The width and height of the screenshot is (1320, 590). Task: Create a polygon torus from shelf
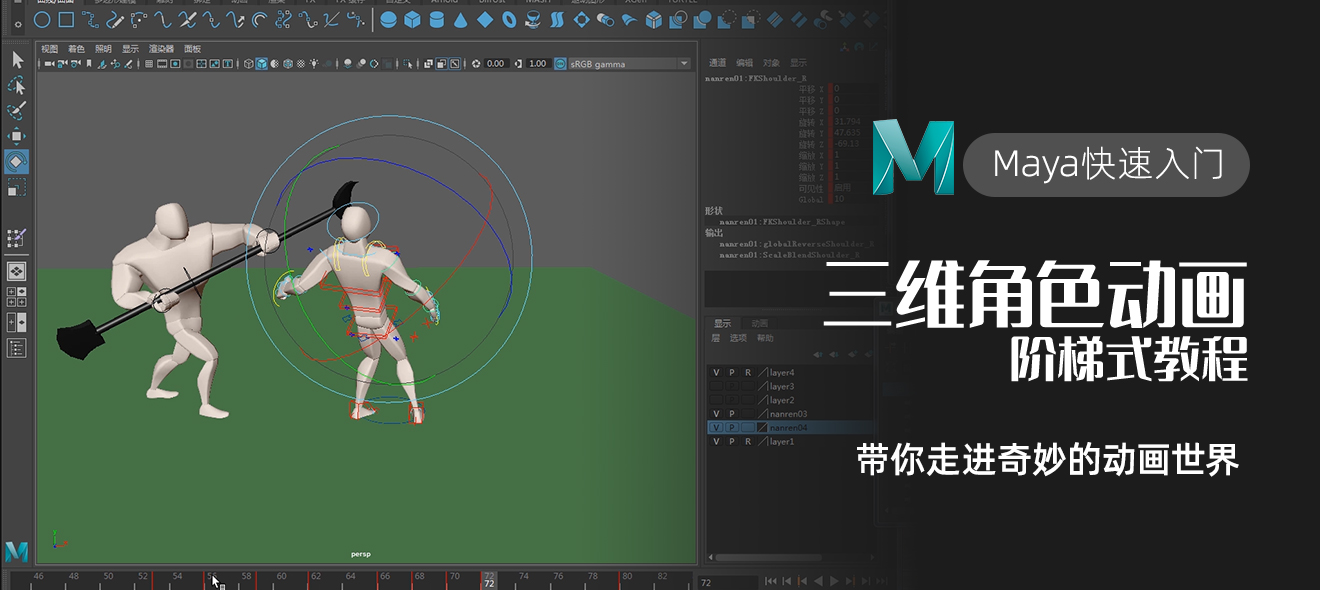coord(509,19)
